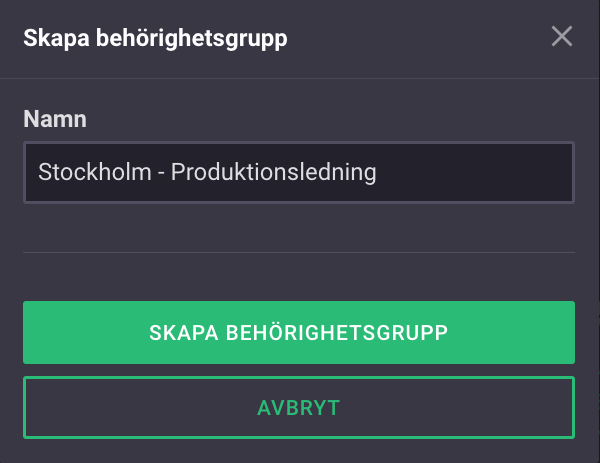Click the word Produktionsledning in the name field

click(273, 172)
